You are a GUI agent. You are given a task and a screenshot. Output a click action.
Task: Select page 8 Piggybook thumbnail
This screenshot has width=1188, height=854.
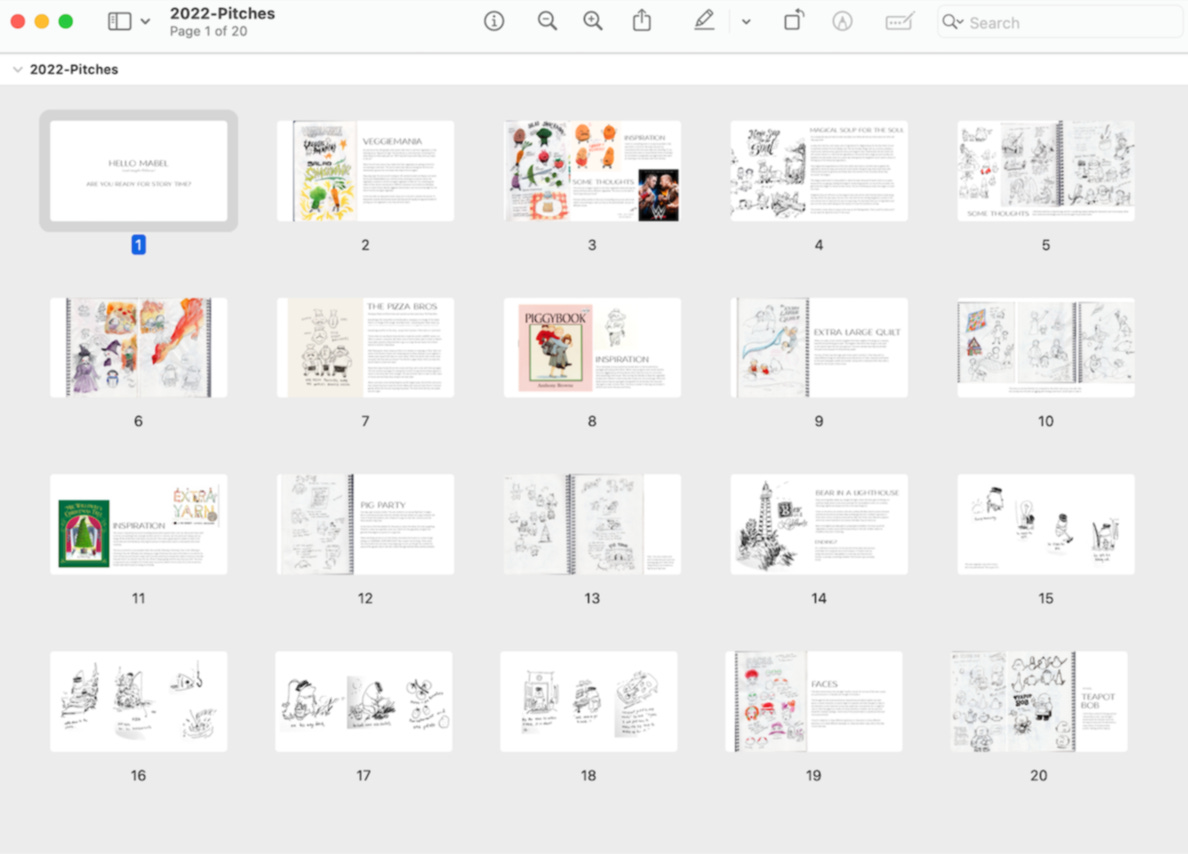592,347
